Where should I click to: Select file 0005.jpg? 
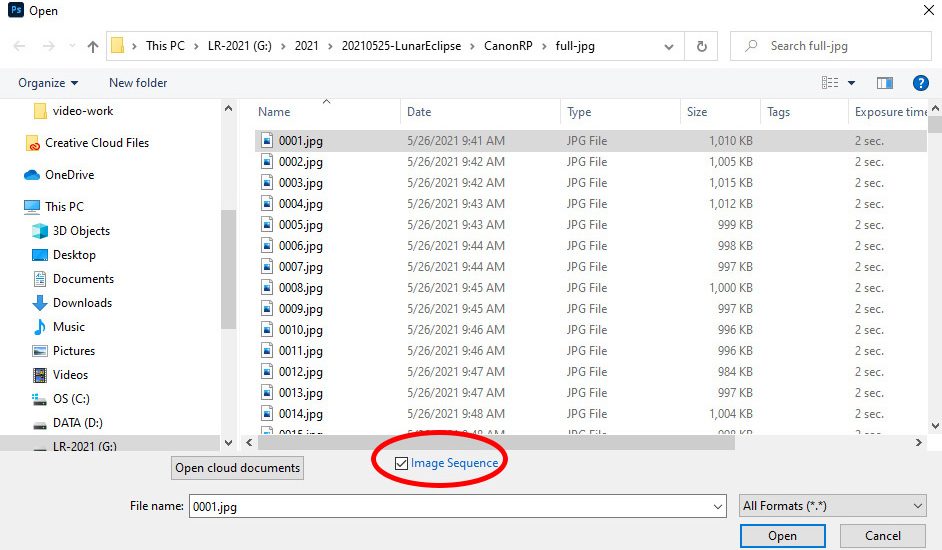coord(590,225)
